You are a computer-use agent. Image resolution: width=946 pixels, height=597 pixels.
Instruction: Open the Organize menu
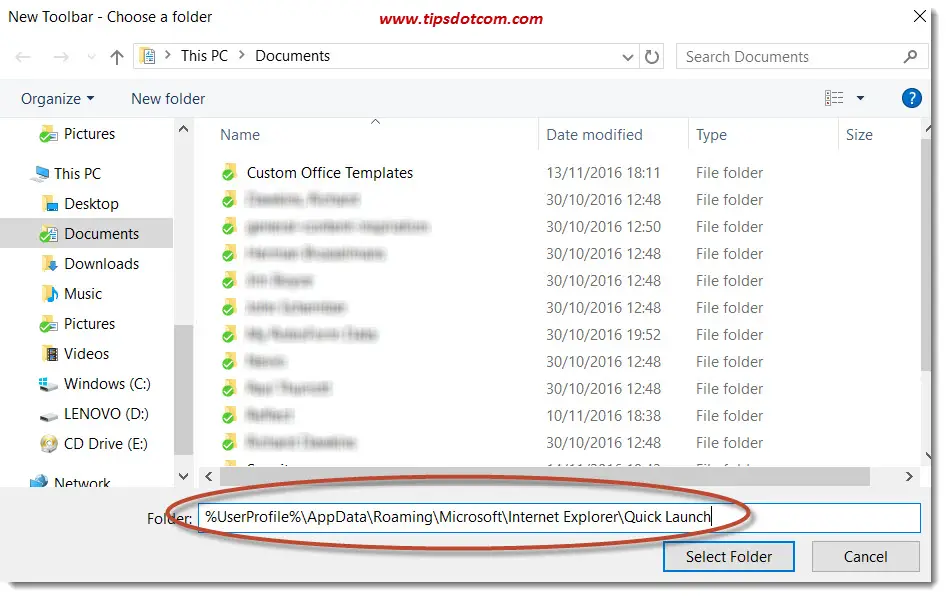57,98
